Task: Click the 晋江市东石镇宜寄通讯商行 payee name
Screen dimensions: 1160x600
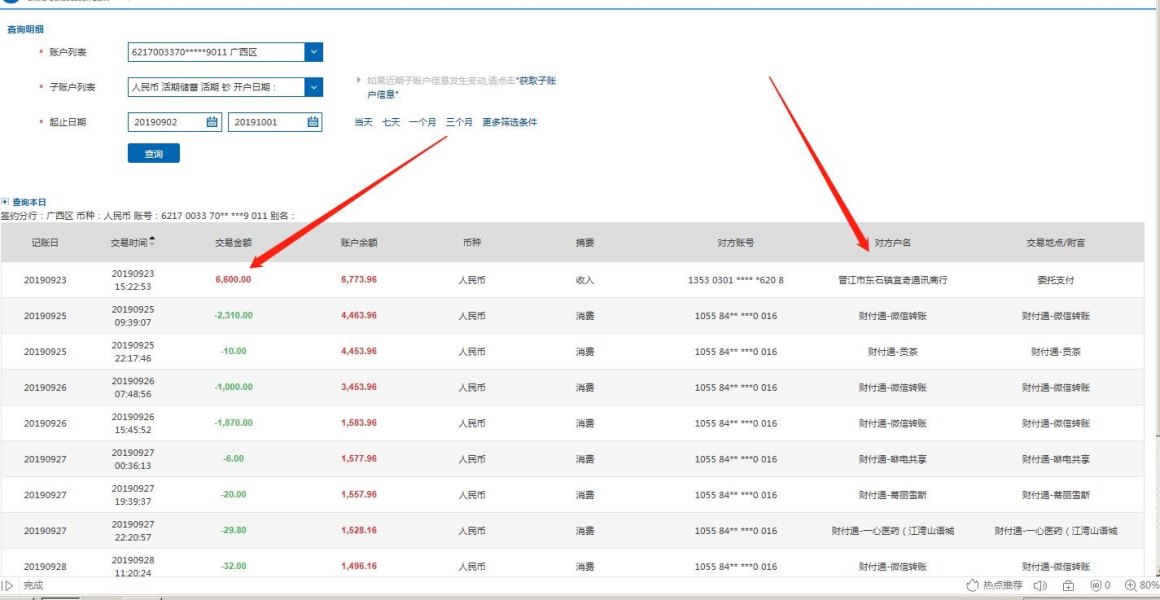Action: [x=892, y=280]
